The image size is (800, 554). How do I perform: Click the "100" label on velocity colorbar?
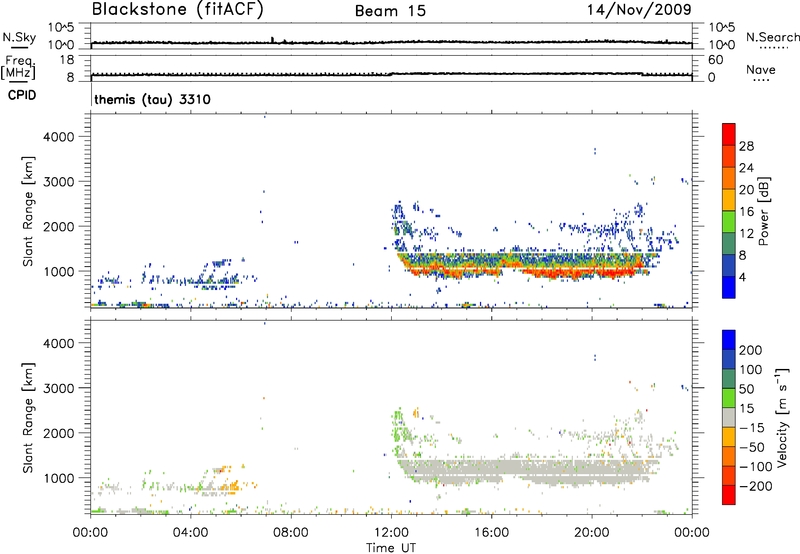tap(751, 370)
